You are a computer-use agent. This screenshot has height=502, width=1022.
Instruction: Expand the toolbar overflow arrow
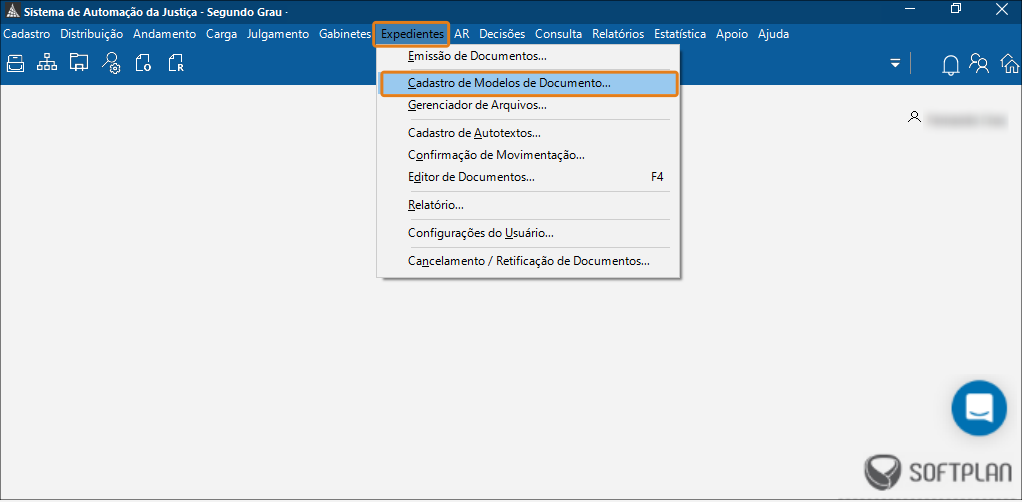(x=896, y=63)
